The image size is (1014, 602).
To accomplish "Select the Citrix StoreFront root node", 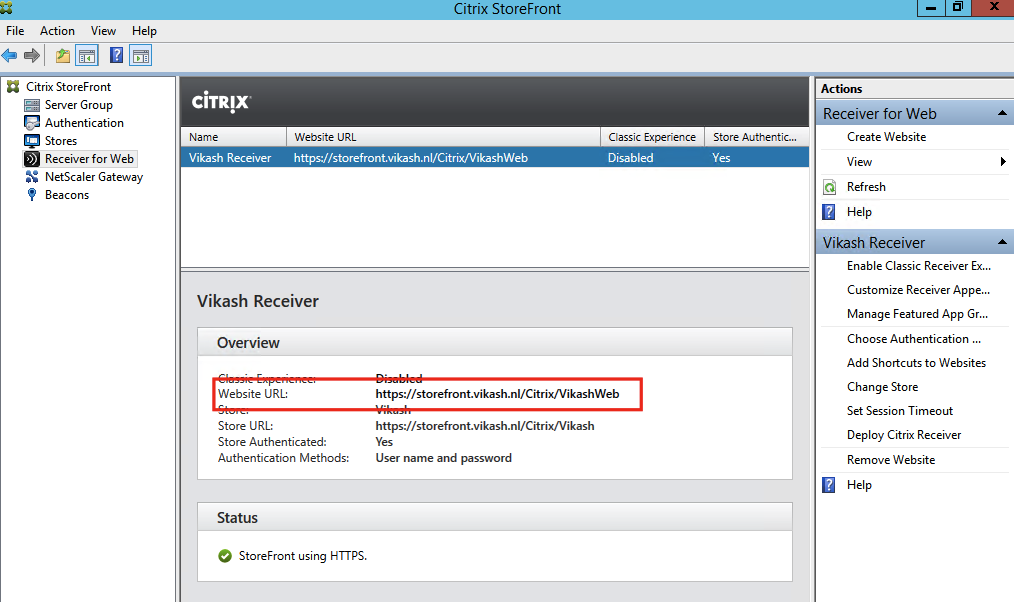I will (x=69, y=87).
